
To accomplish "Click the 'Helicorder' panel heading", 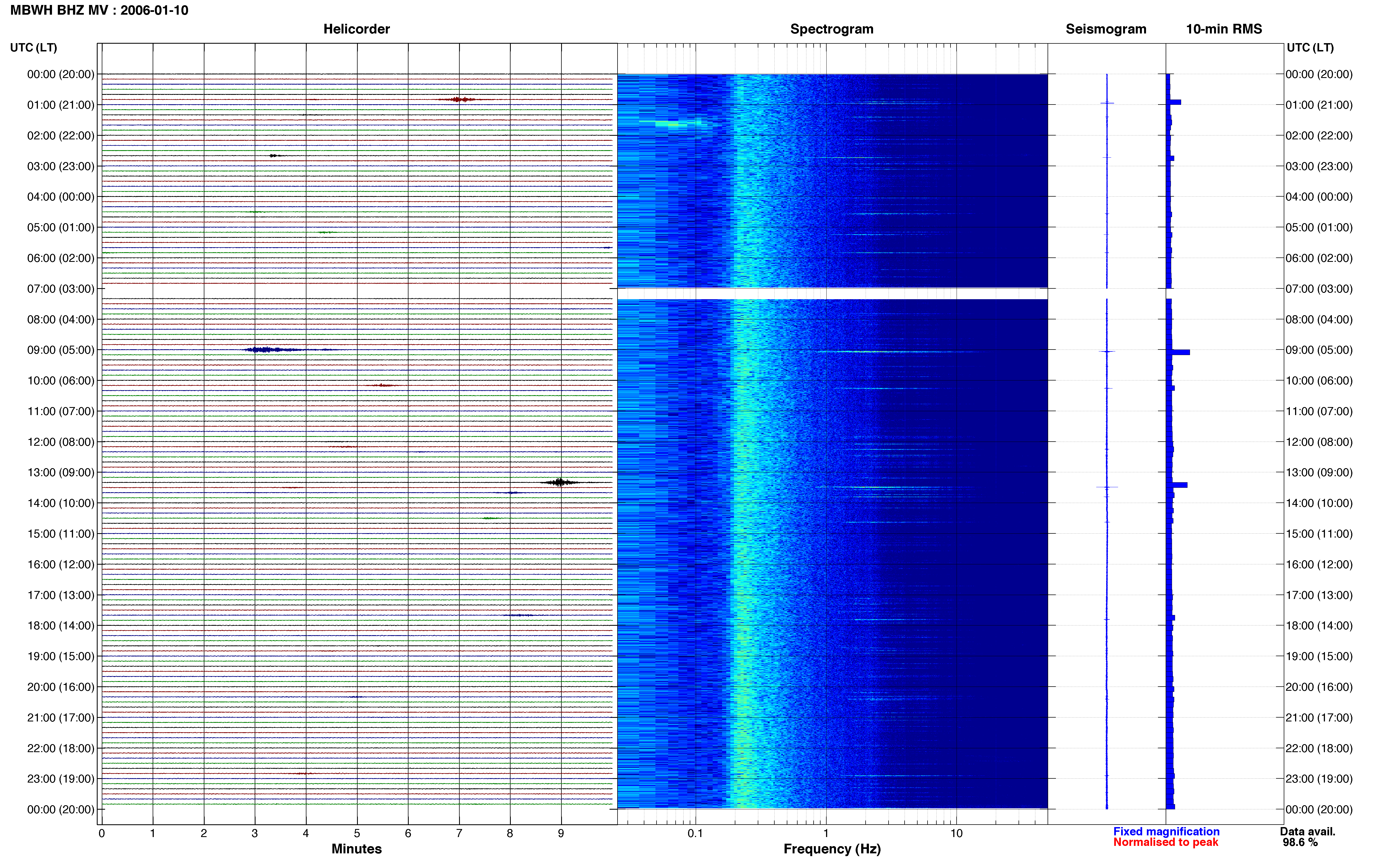I will click(356, 29).
